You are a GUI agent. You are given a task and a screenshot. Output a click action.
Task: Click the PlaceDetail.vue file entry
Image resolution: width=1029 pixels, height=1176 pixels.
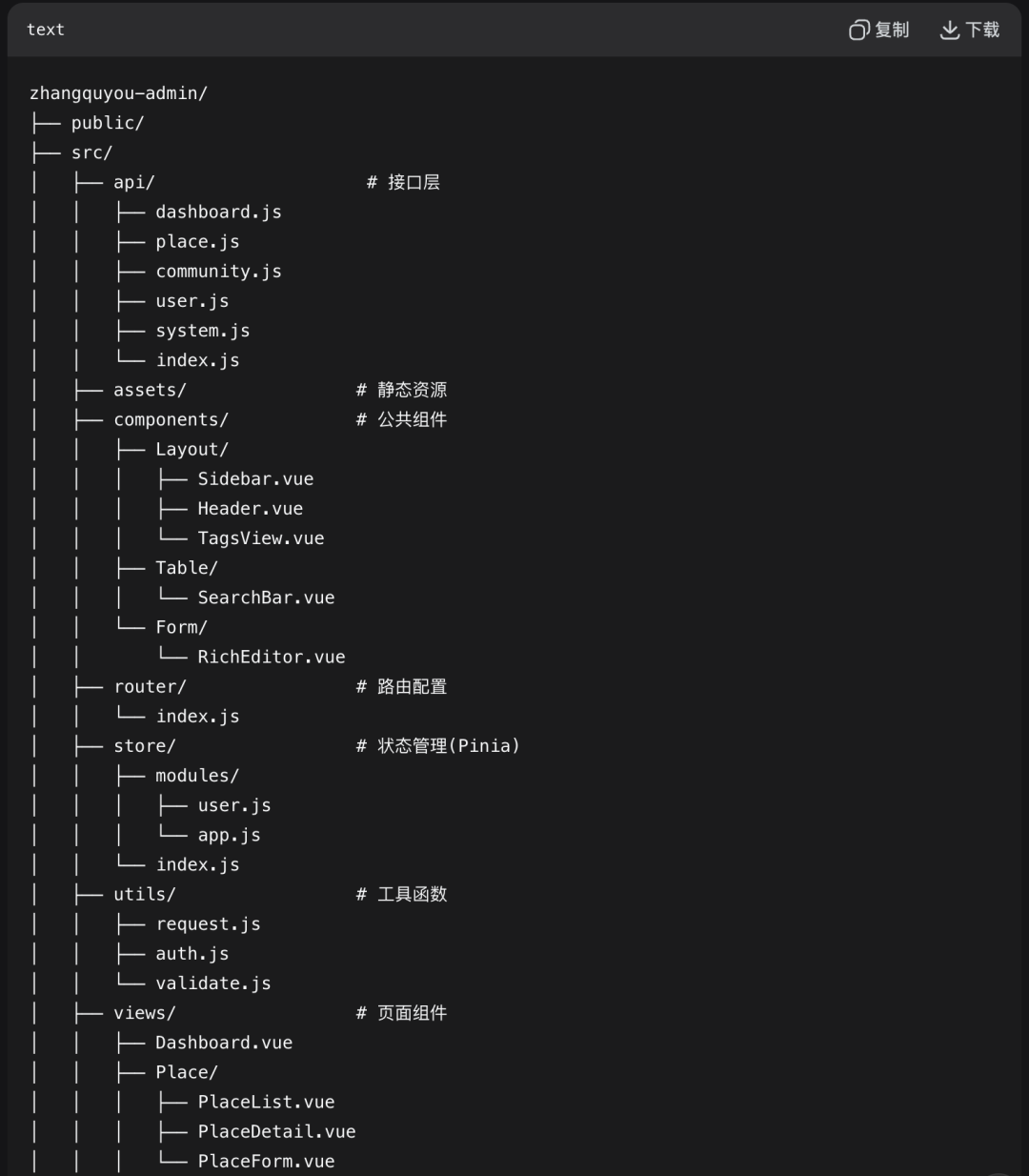click(276, 1131)
